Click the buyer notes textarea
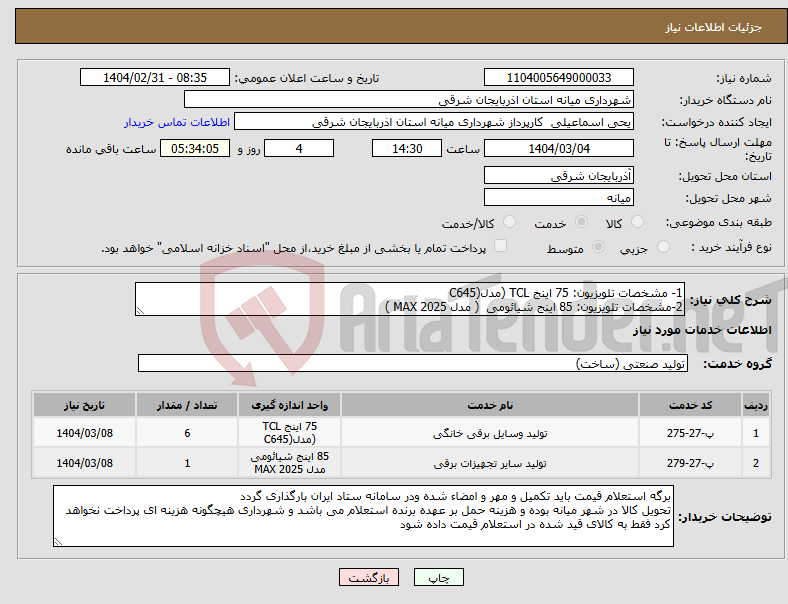The height and width of the screenshot is (604, 788). coord(363,516)
